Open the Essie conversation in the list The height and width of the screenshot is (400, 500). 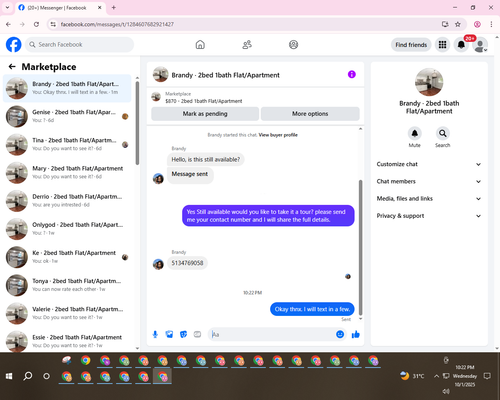point(67,341)
